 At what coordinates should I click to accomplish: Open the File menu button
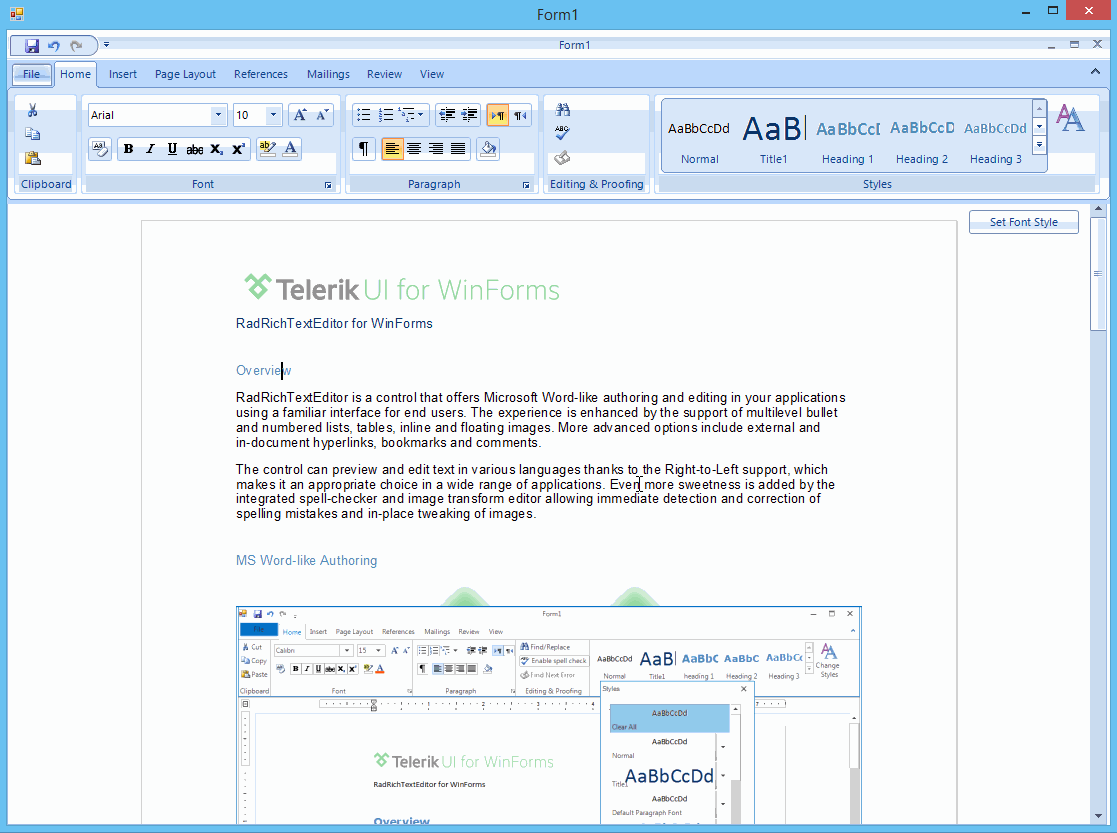(x=32, y=74)
